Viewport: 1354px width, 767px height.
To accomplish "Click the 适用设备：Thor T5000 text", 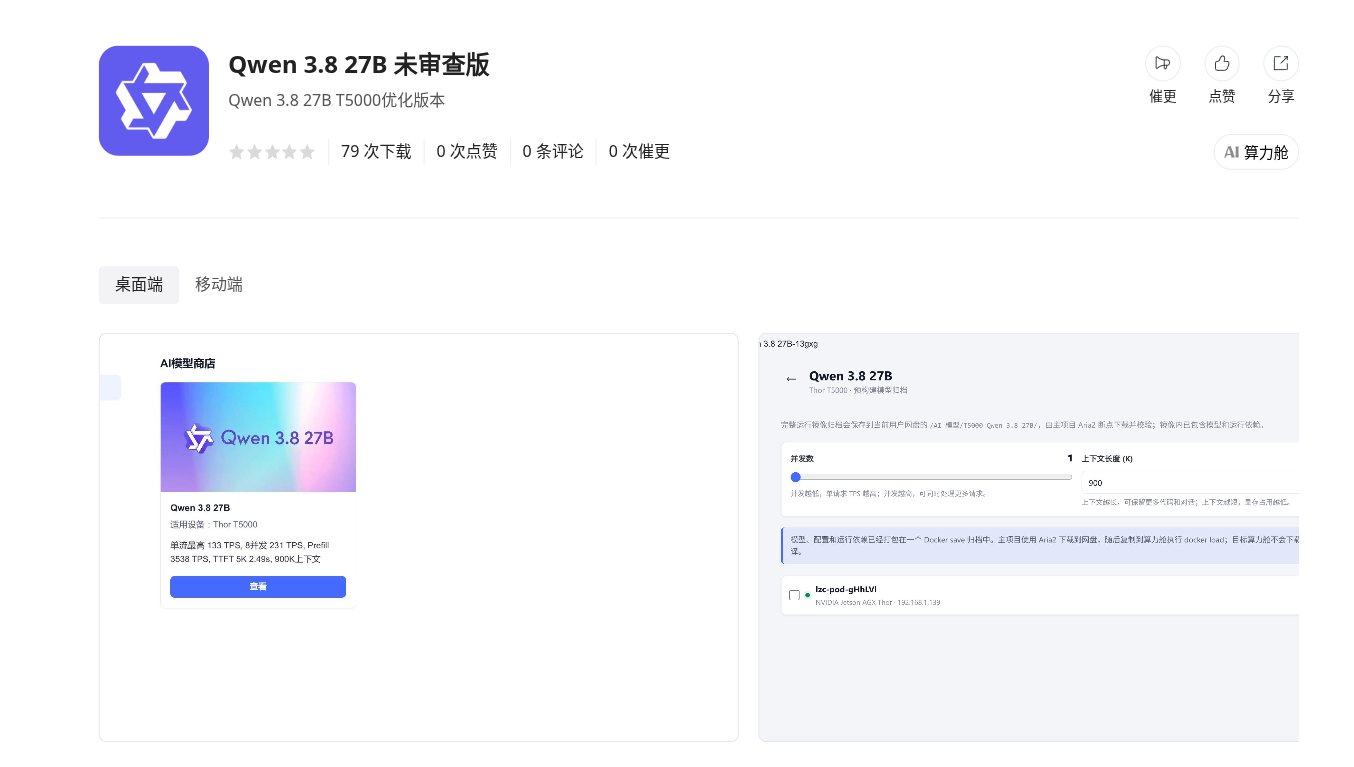I will tap(214, 524).
